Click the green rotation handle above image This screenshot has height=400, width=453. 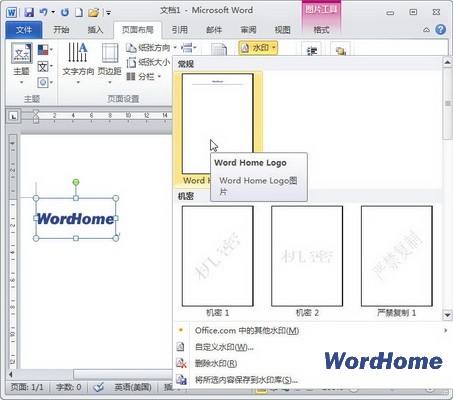point(76,182)
